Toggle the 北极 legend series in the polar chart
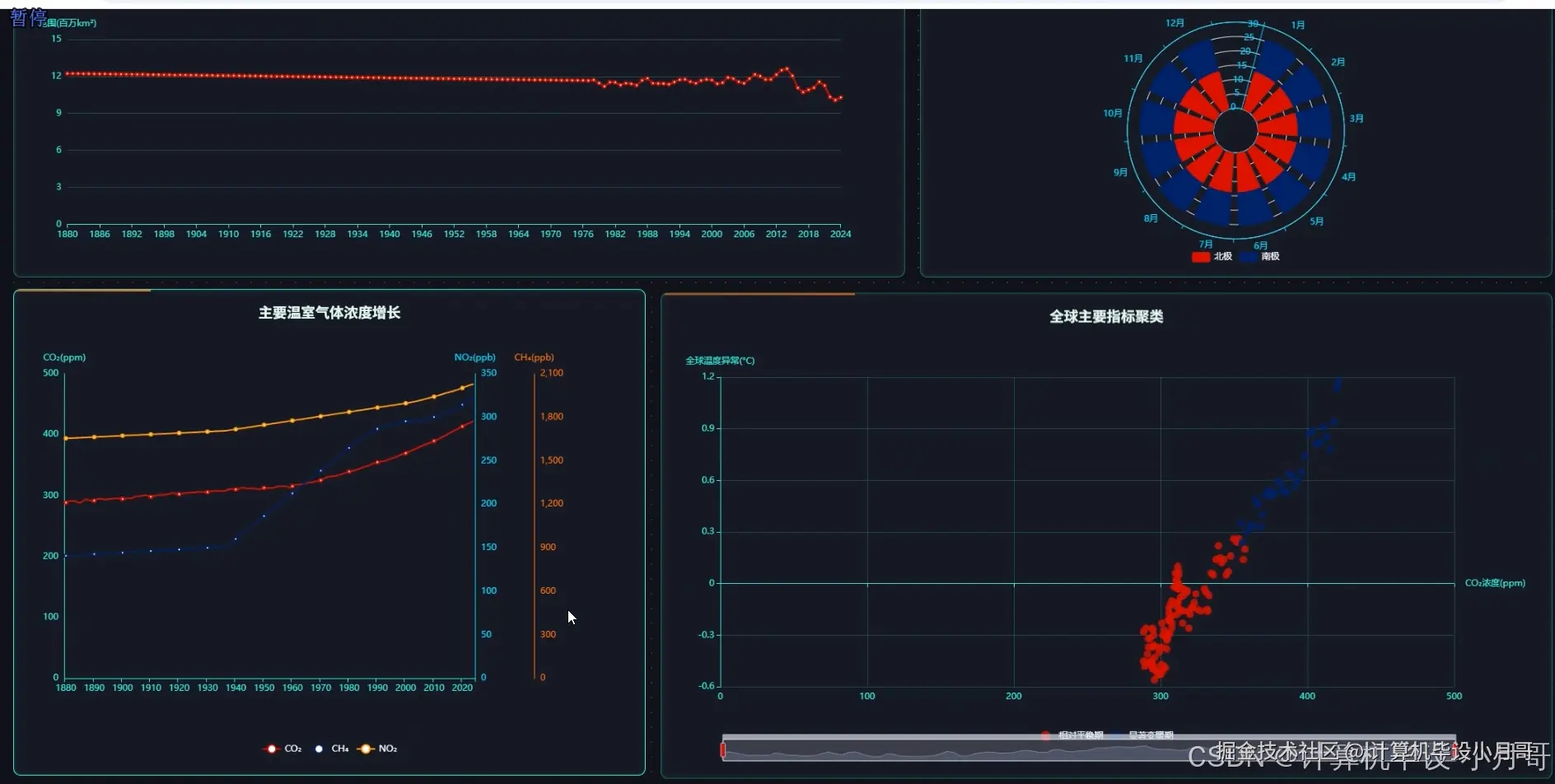Screen dimensions: 1555x784 tap(1212, 257)
